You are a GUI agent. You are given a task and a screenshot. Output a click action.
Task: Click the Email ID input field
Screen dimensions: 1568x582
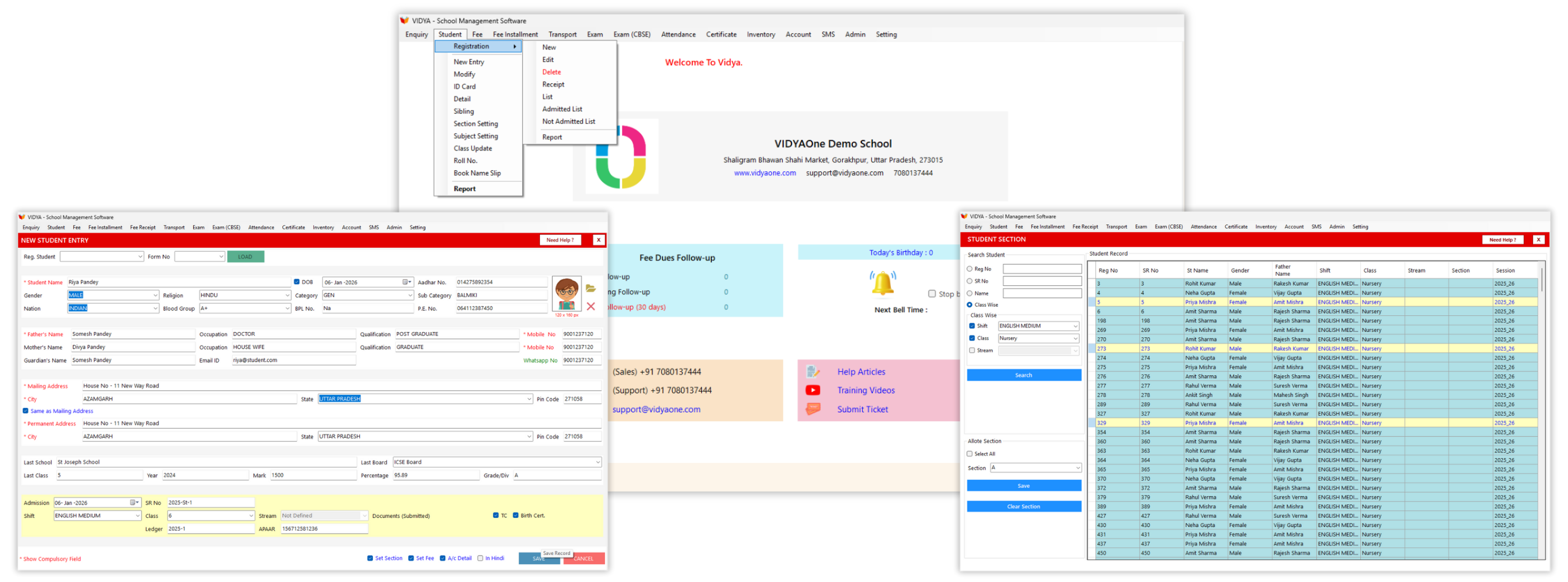coord(294,361)
